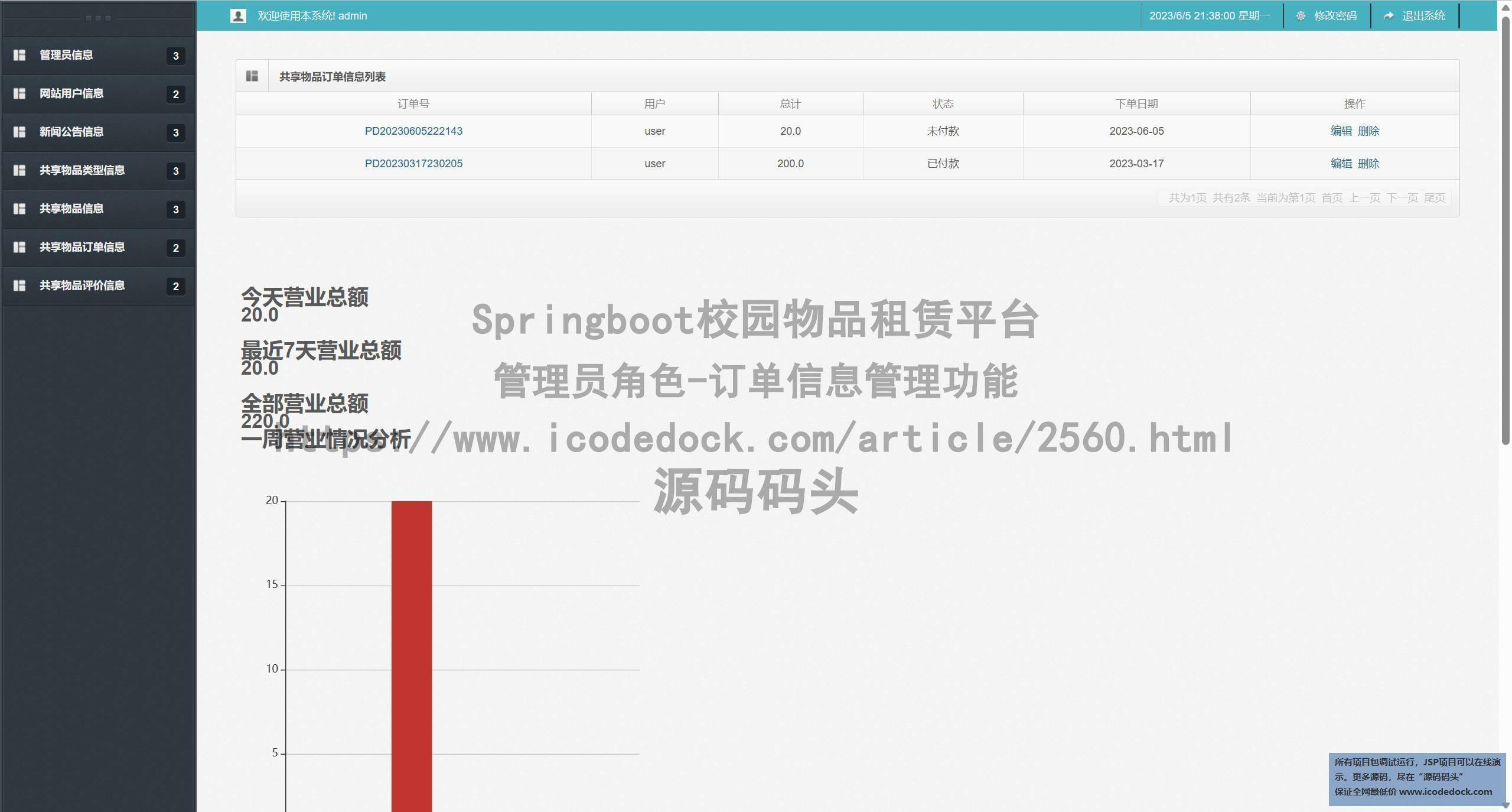Click count badge 2 on 网站用户信息
Screen dimensions: 1512x812
click(175, 94)
